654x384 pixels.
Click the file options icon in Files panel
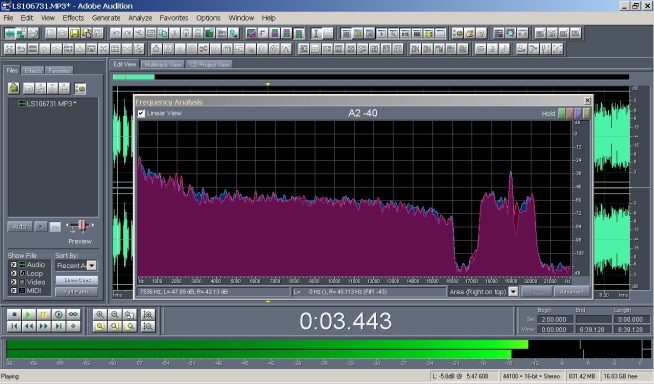point(80,88)
